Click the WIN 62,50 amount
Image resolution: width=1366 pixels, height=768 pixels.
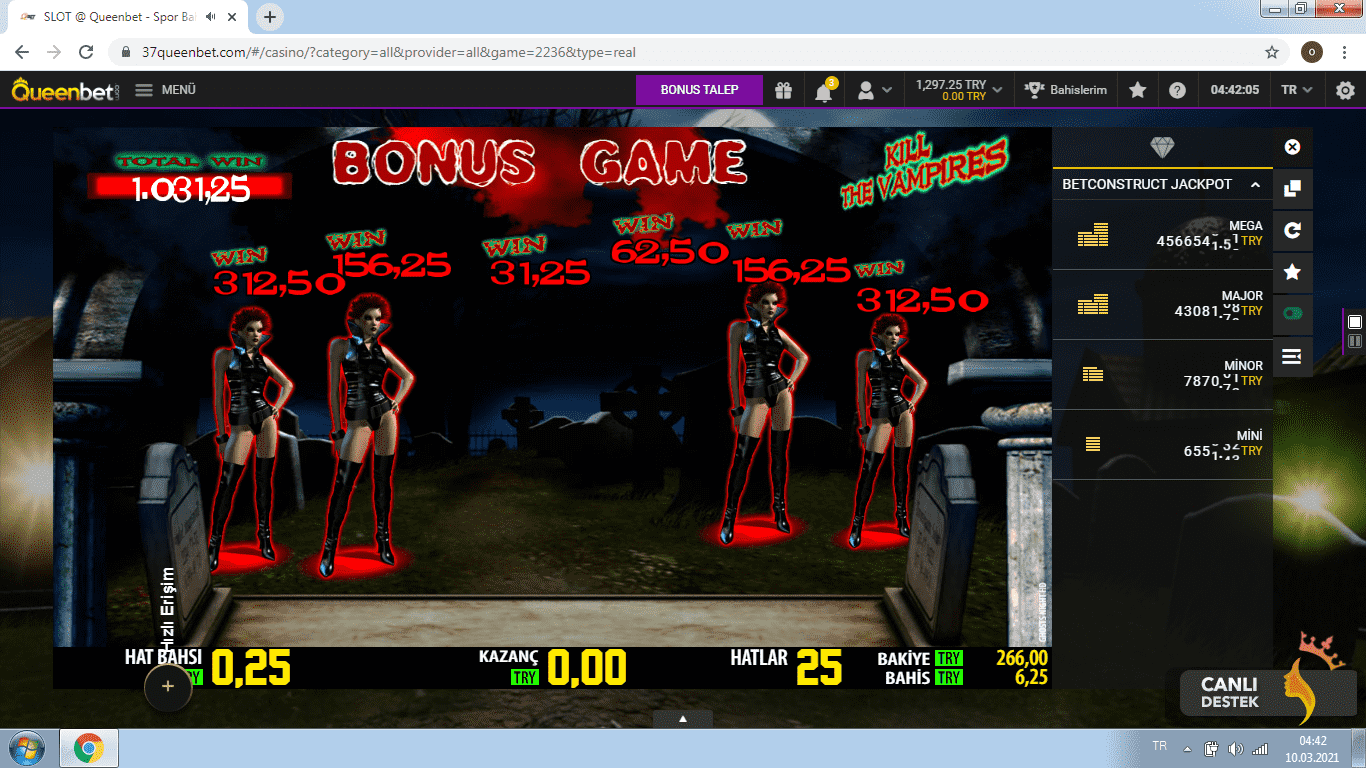pos(669,251)
